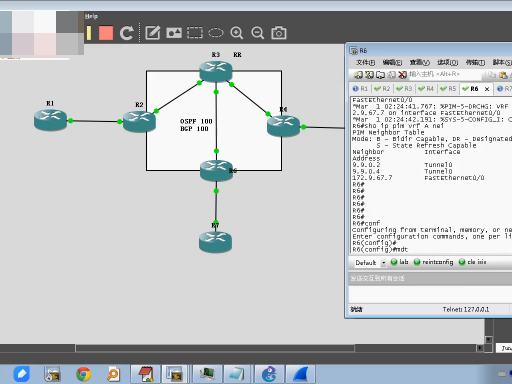The height and width of the screenshot is (384, 512).
Task: Switch to the R7 session tab
Action: (x=504, y=89)
